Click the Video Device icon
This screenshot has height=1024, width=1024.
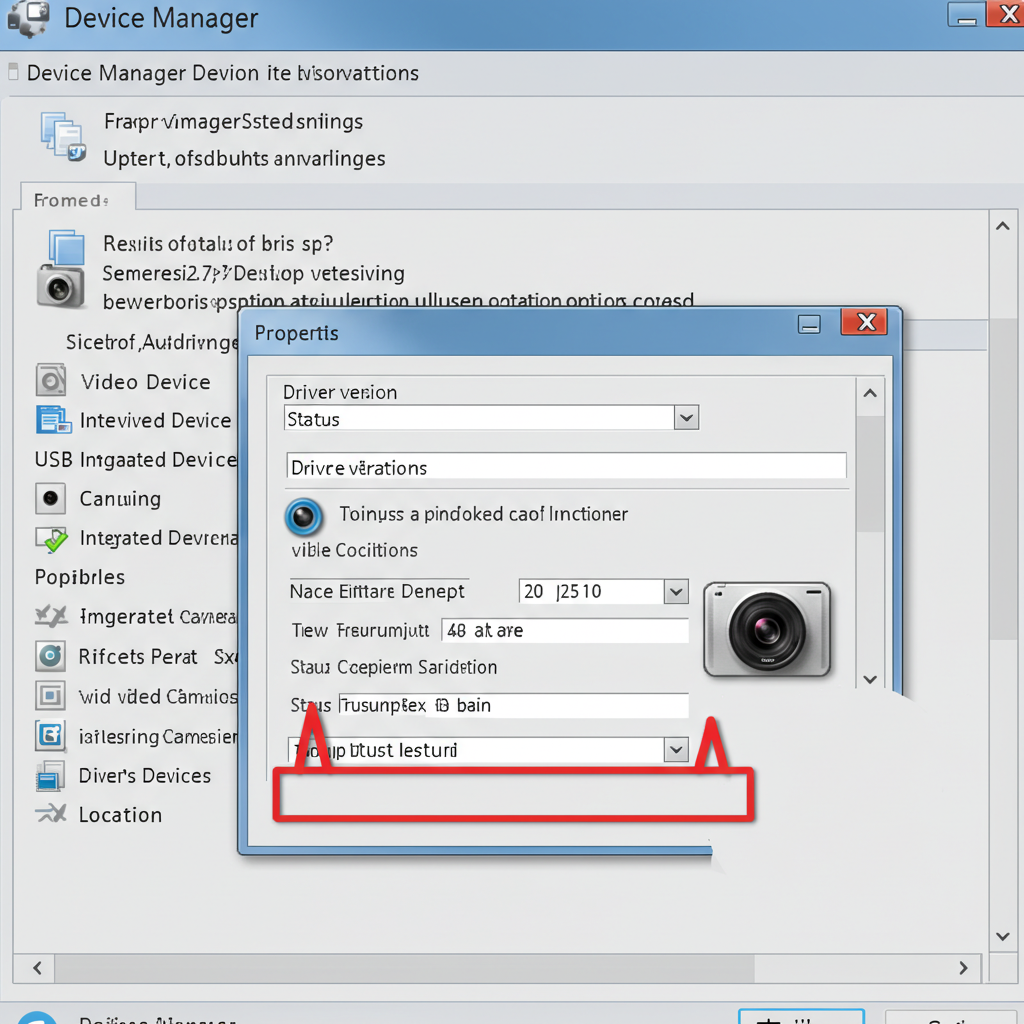tap(50, 381)
